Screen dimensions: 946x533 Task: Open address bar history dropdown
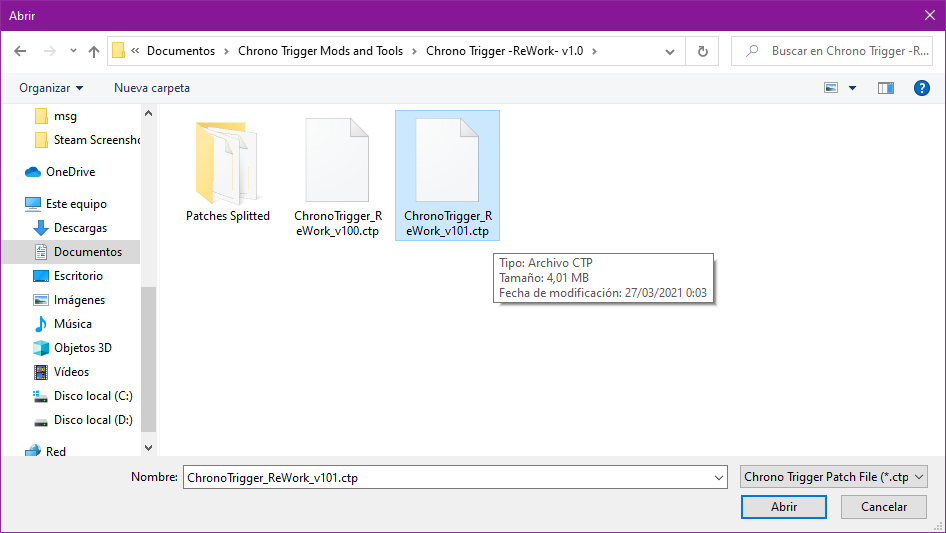(670, 52)
